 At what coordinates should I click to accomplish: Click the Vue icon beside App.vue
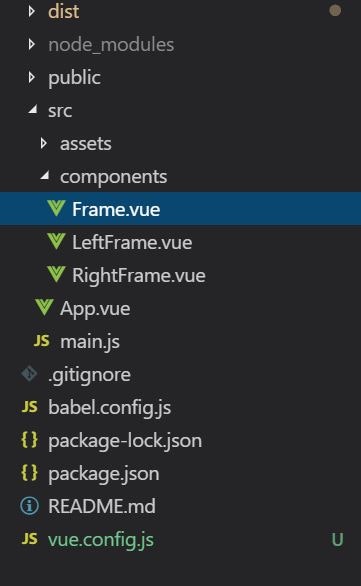tap(44, 307)
